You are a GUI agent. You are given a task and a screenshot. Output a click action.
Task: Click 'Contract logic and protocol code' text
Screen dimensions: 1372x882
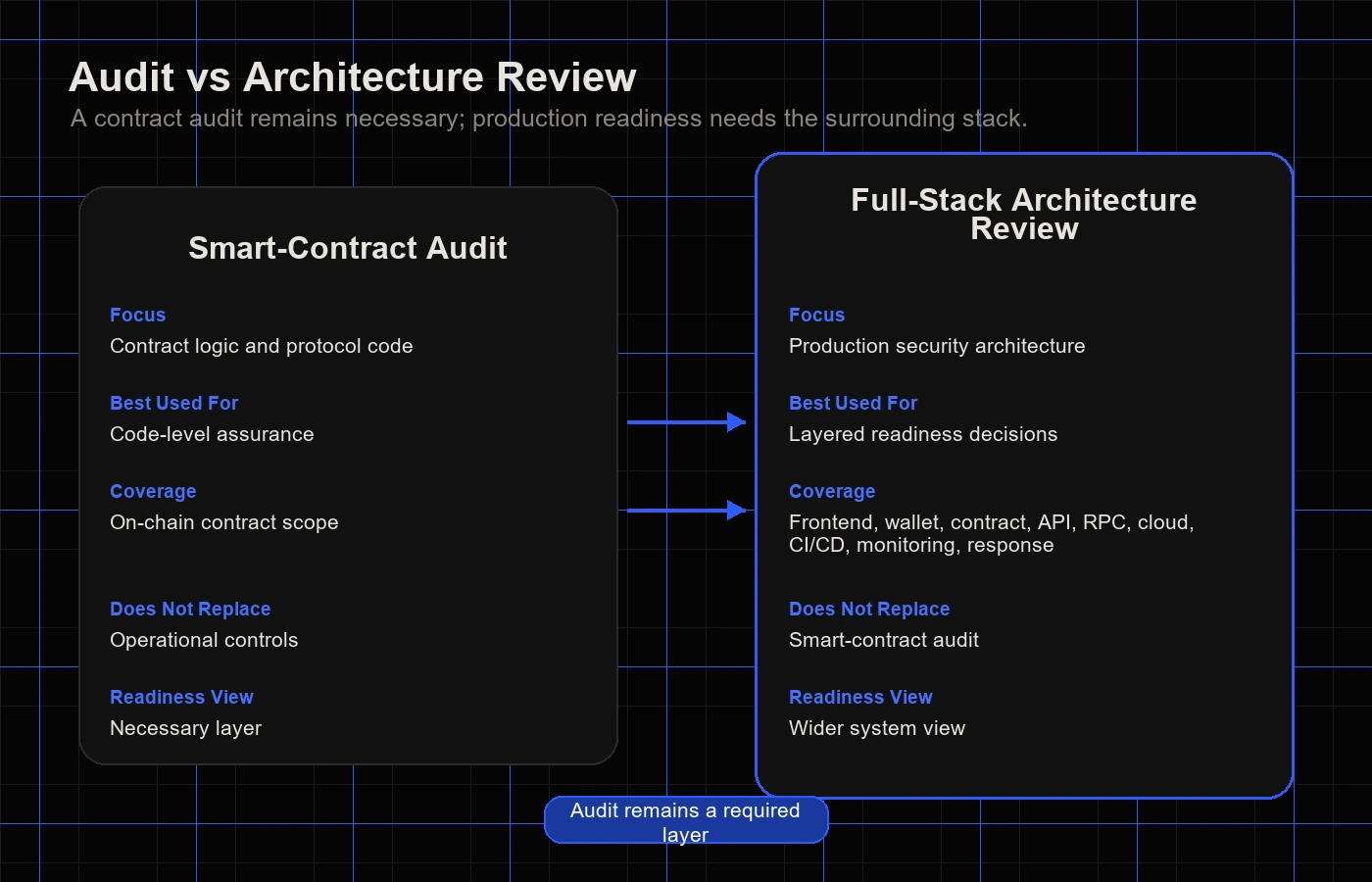262,346
